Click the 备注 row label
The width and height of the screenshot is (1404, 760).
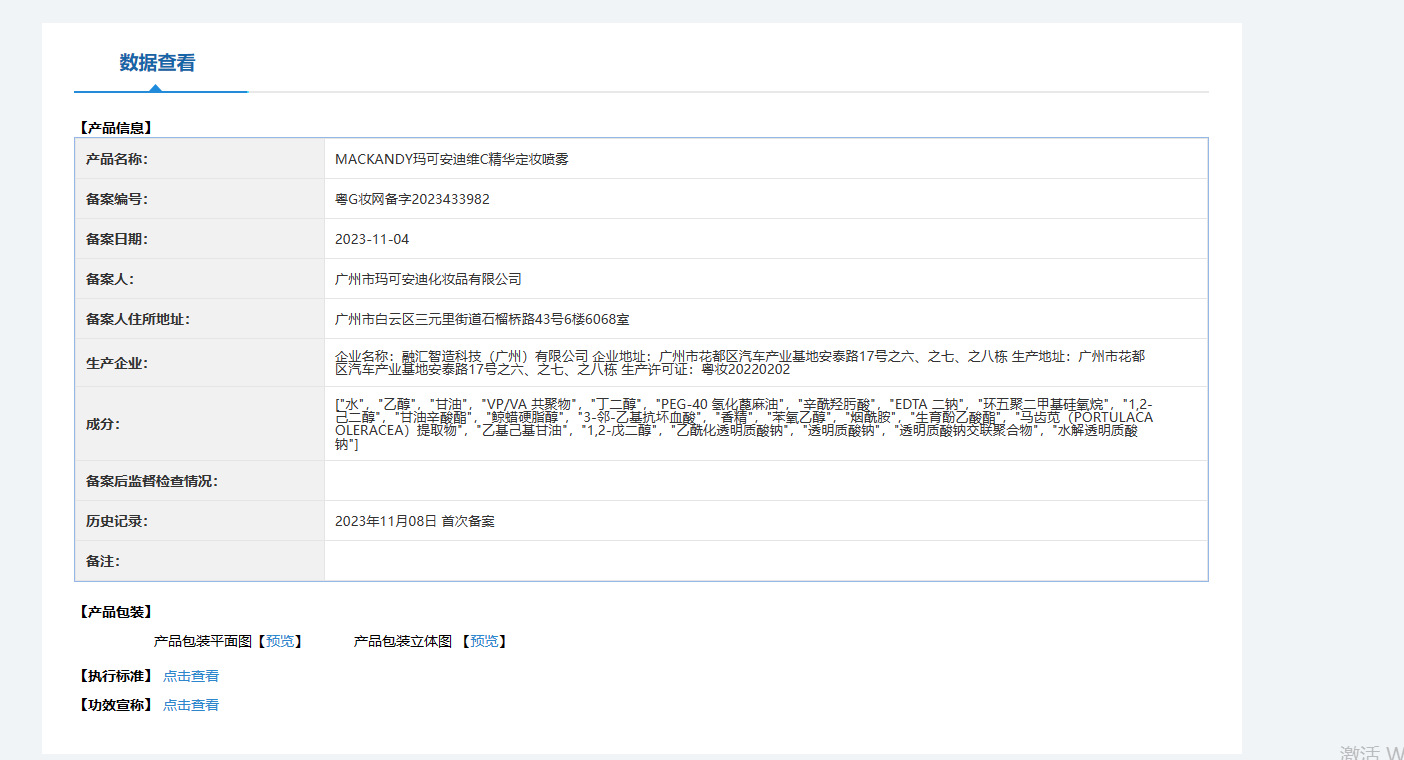[103, 561]
